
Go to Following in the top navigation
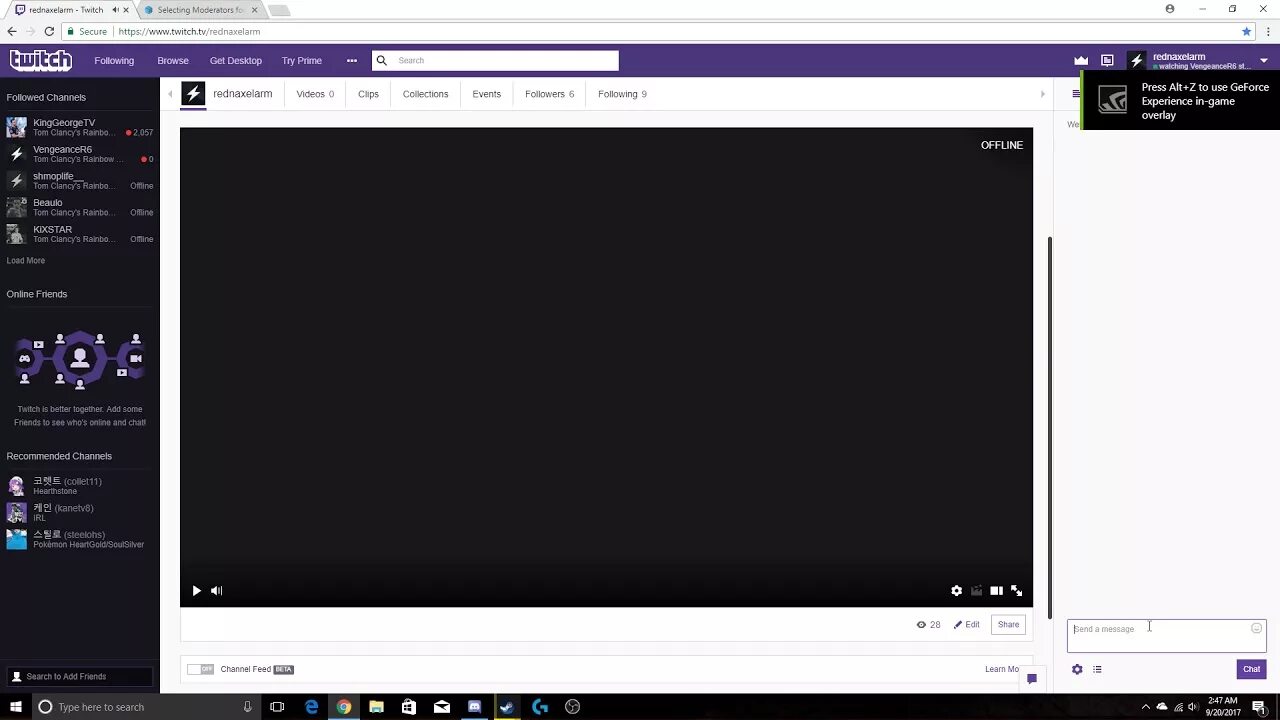[x=114, y=60]
